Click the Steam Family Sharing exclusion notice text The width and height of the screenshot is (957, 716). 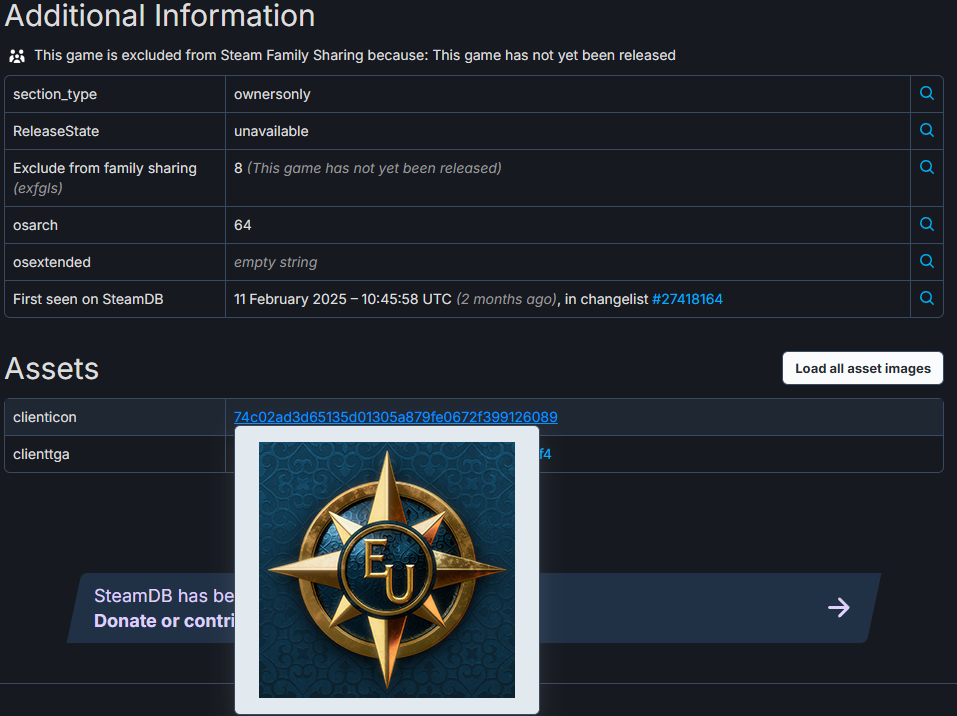click(x=355, y=56)
